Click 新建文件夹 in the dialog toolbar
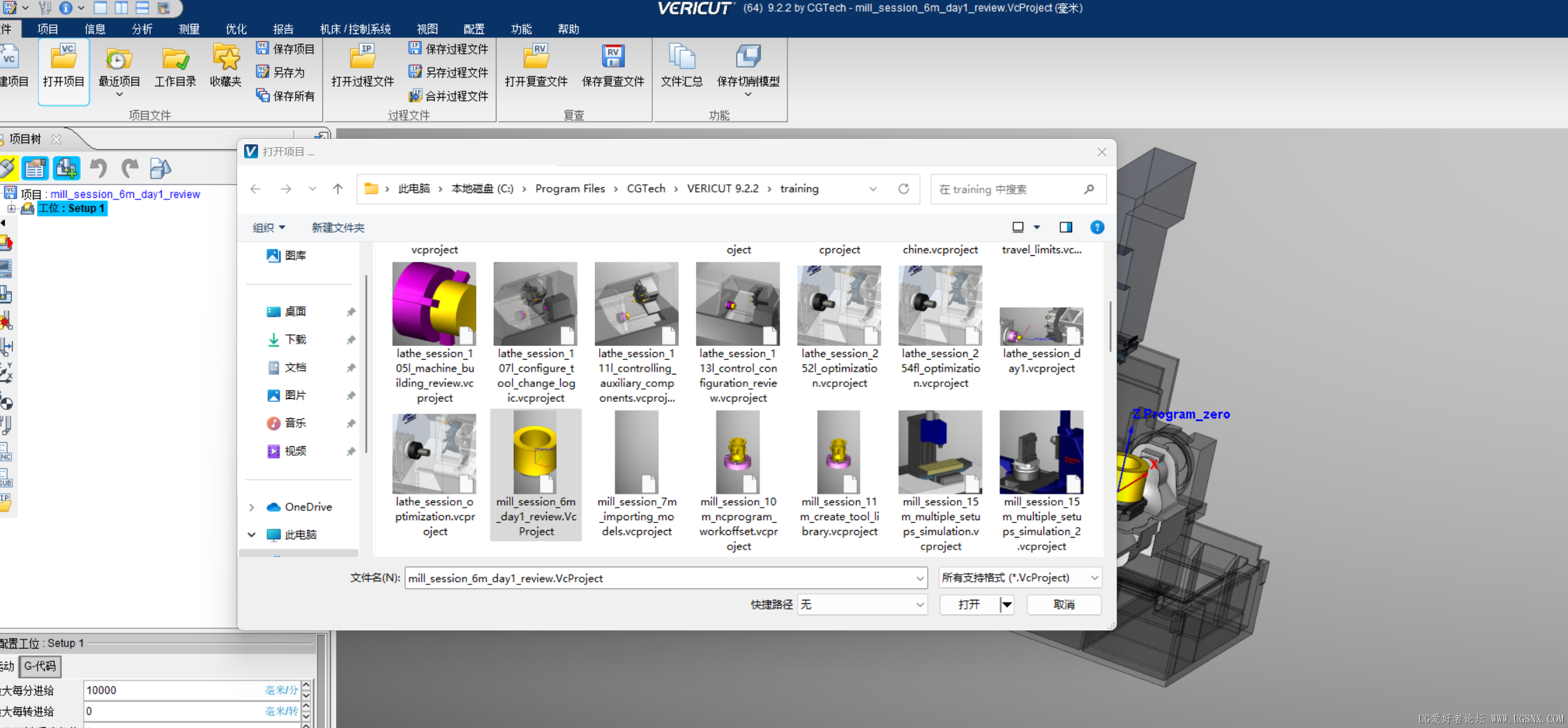This screenshot has height=728, width=1568. coord(338,228)
